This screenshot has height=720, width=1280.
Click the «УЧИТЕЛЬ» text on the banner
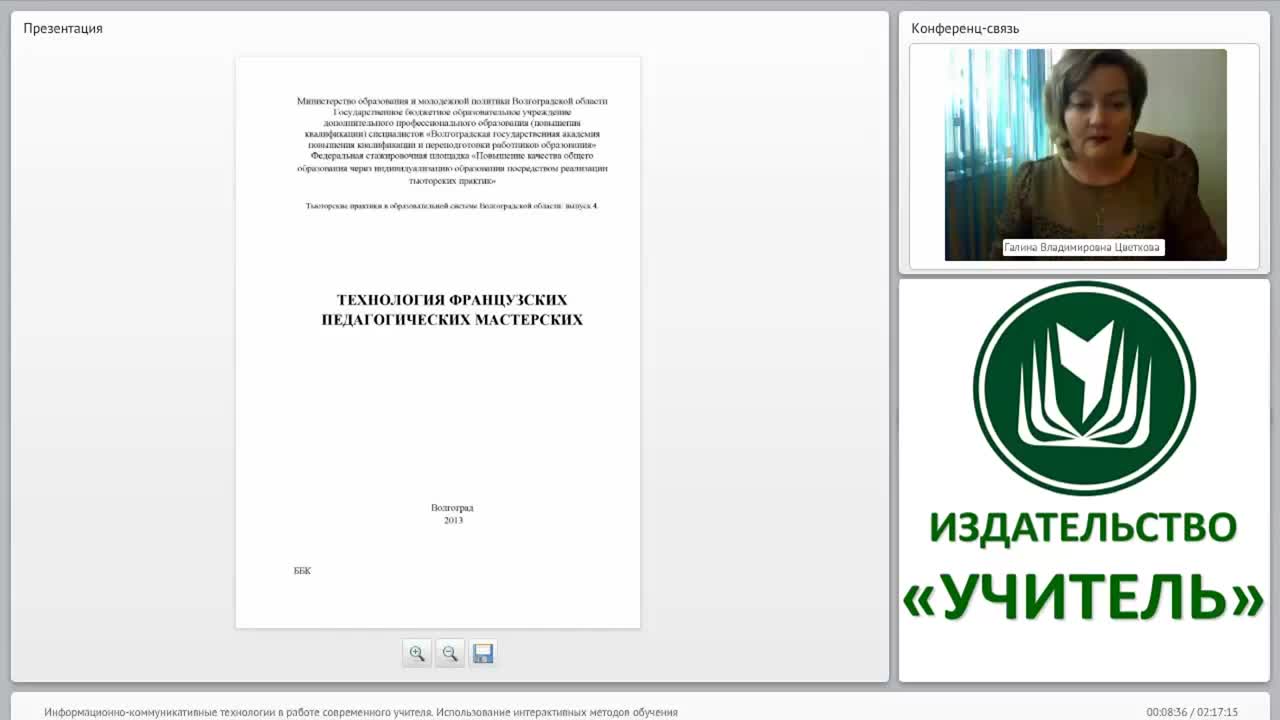coord(1083,597)
